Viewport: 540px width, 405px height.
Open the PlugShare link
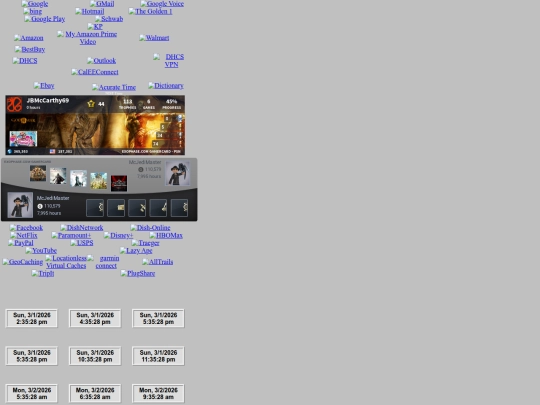138,273
